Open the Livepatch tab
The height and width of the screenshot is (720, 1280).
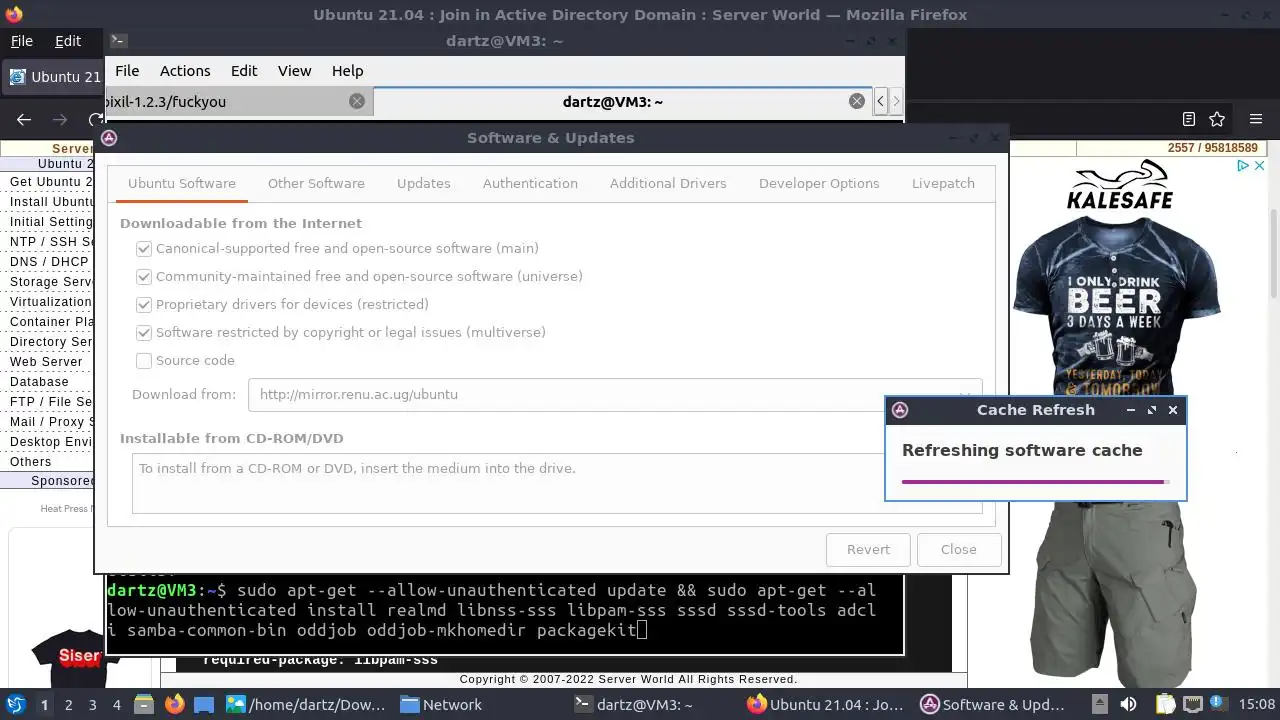[x=943, y=183]
